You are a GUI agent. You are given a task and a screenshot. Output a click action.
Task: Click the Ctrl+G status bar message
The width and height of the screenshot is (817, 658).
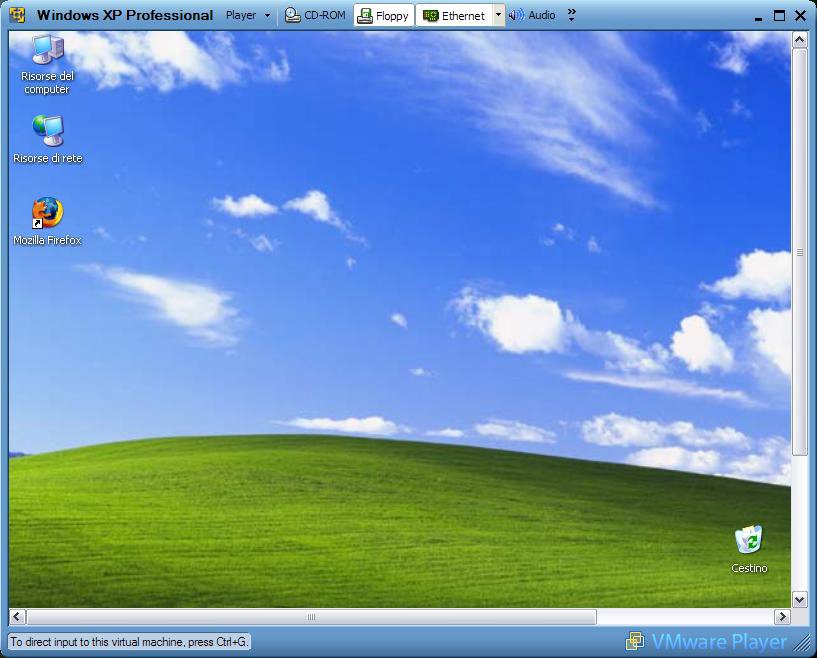[129, 642]
